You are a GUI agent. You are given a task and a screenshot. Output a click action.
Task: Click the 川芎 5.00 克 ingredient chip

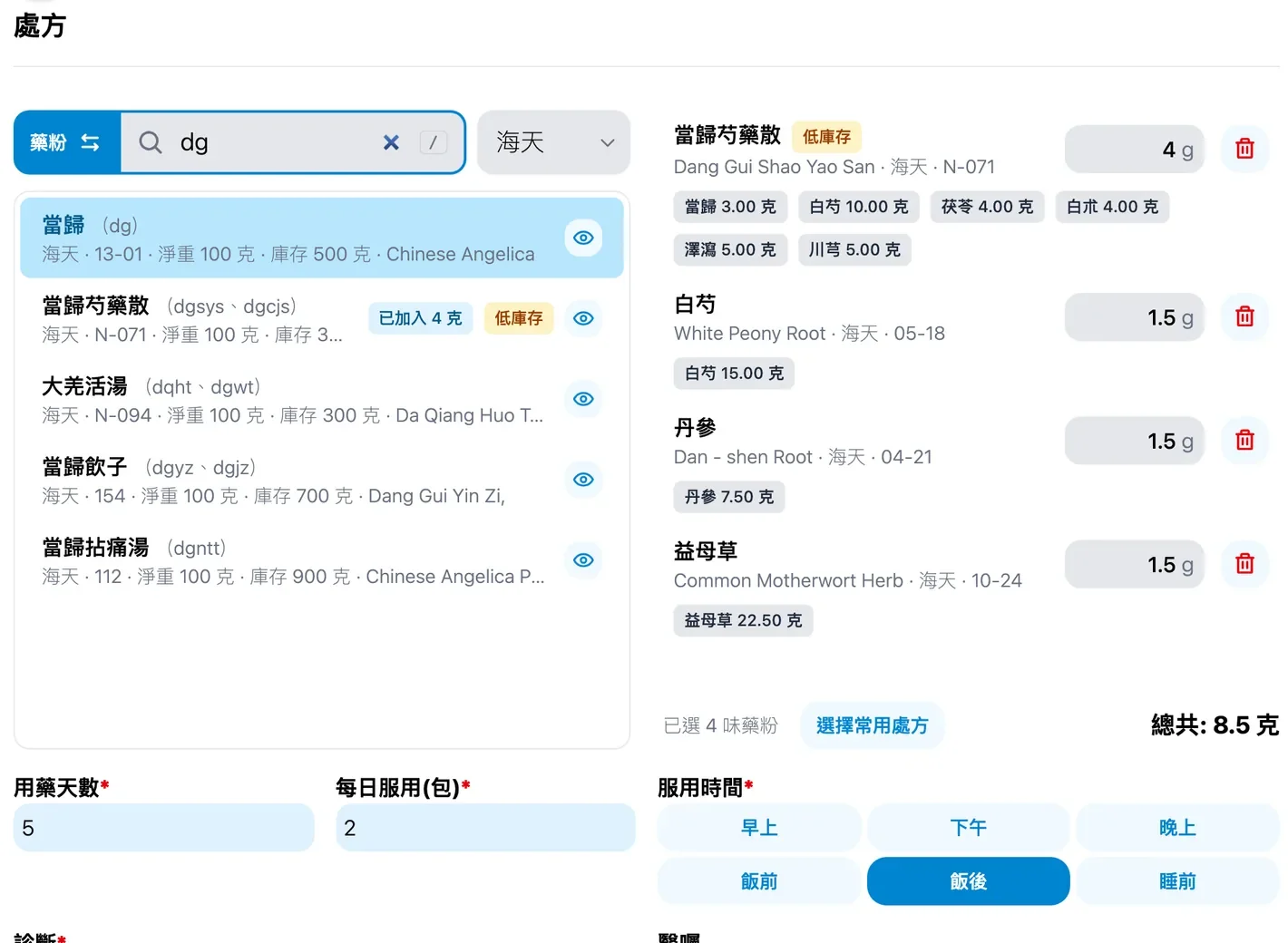click(x=854, y=249)
